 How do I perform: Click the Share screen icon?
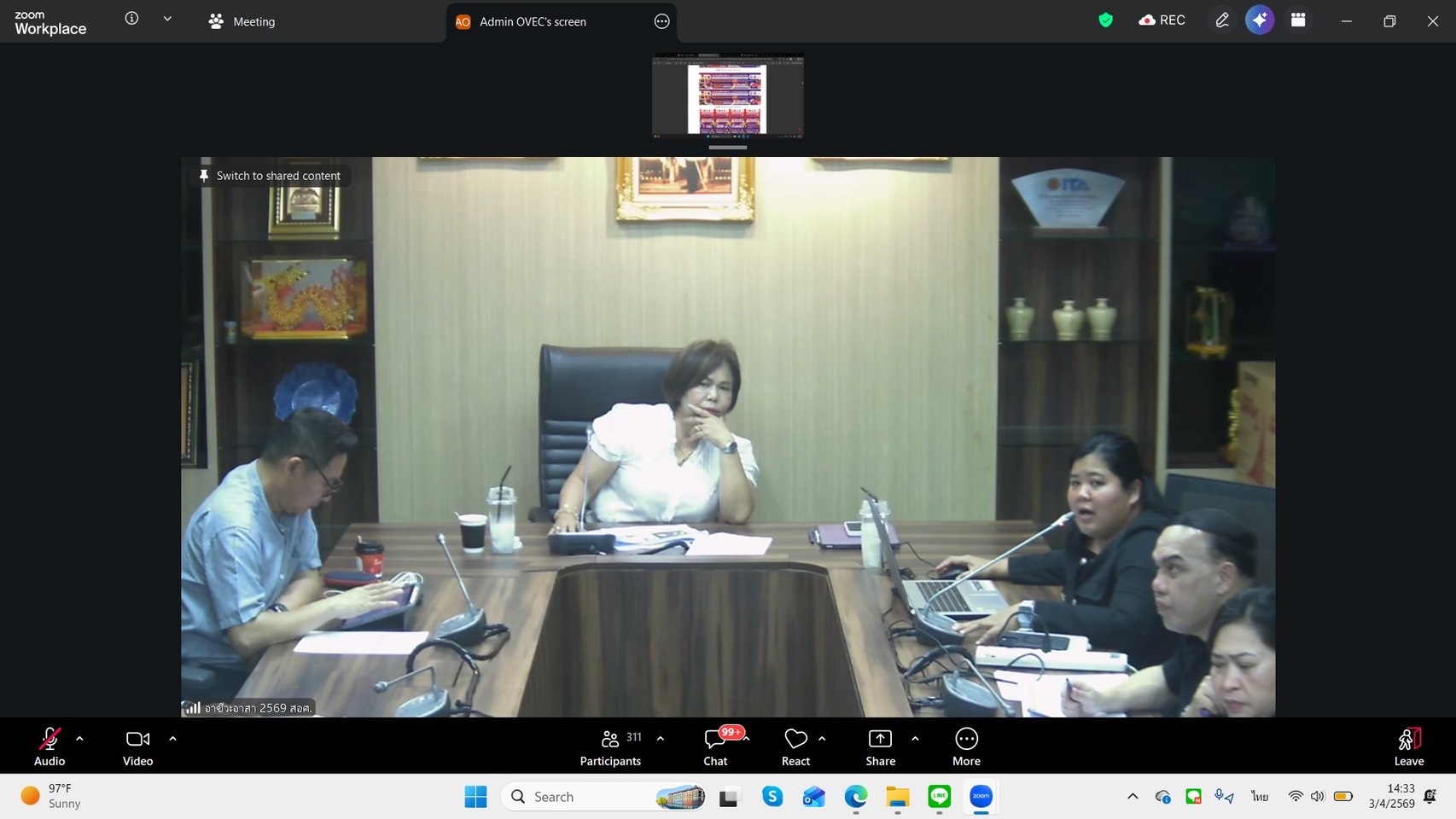[x=880, y=739]
